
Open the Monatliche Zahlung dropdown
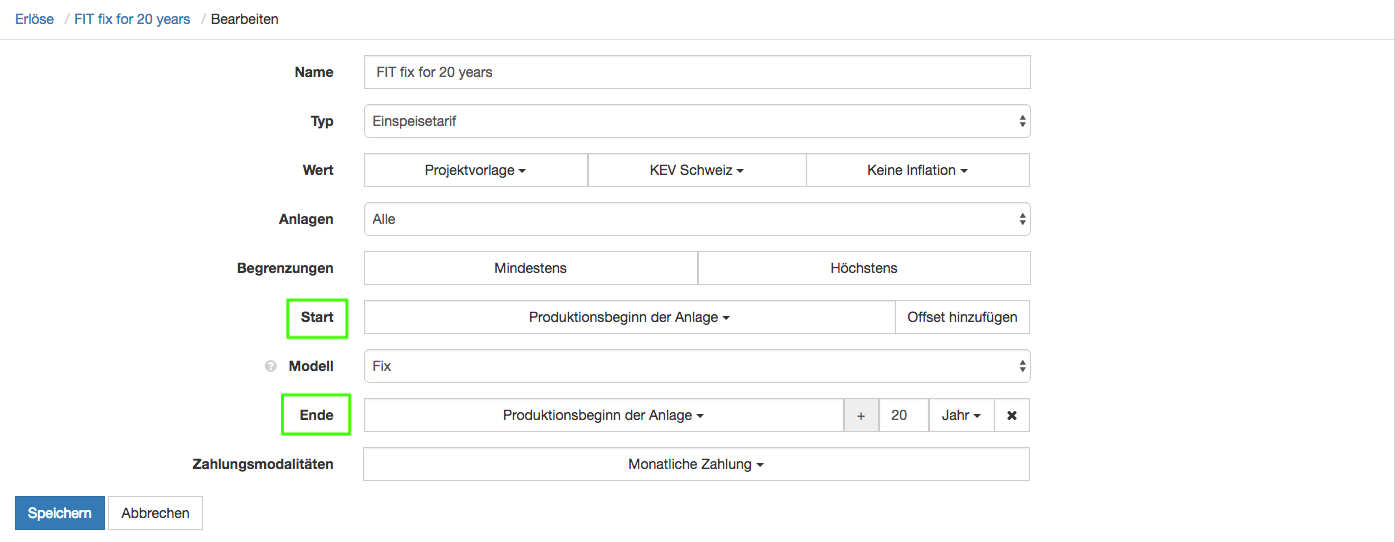click(x=696, y=464)
